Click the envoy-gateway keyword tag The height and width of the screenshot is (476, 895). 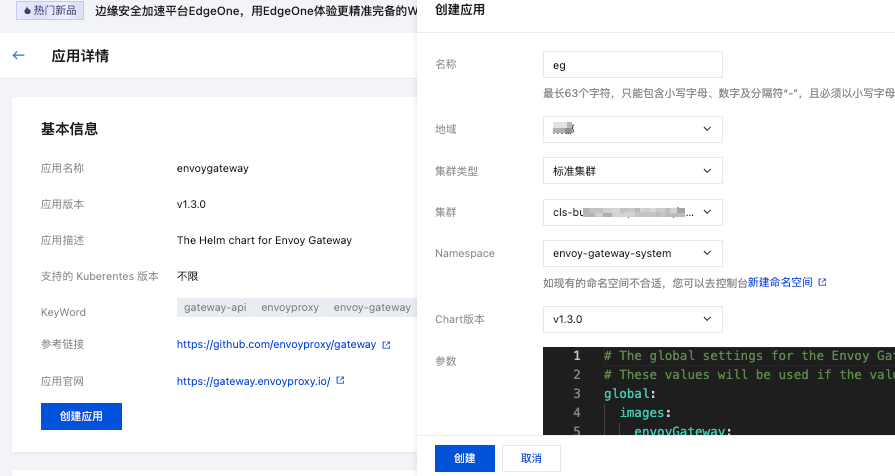point(372,308)
